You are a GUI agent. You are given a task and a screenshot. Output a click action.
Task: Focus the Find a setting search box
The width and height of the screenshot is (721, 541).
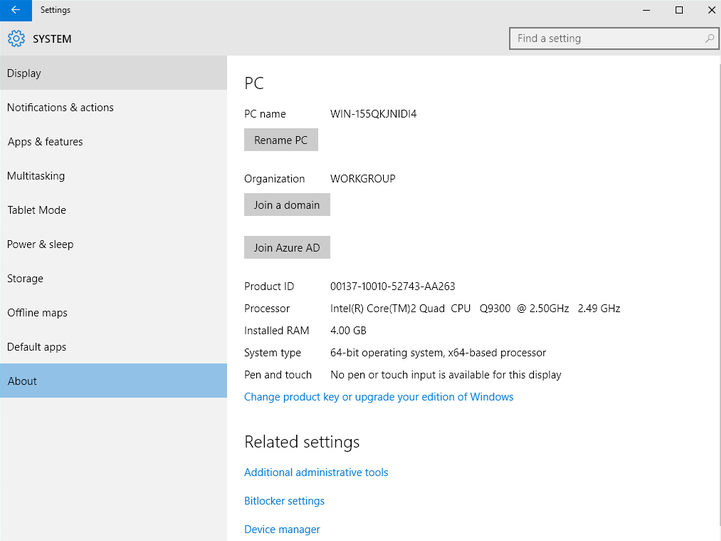click(613, 39)
